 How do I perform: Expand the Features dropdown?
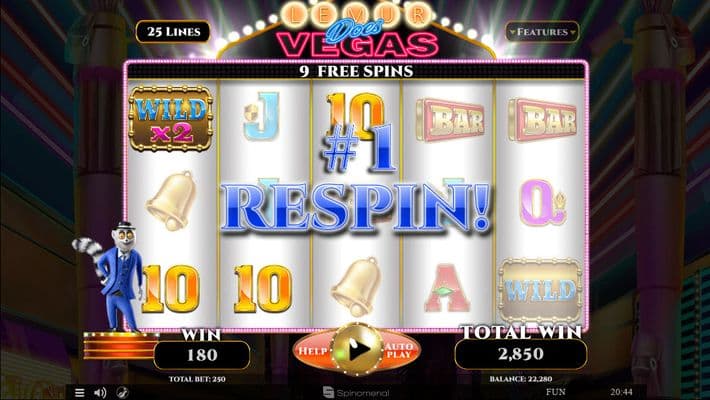542,32
